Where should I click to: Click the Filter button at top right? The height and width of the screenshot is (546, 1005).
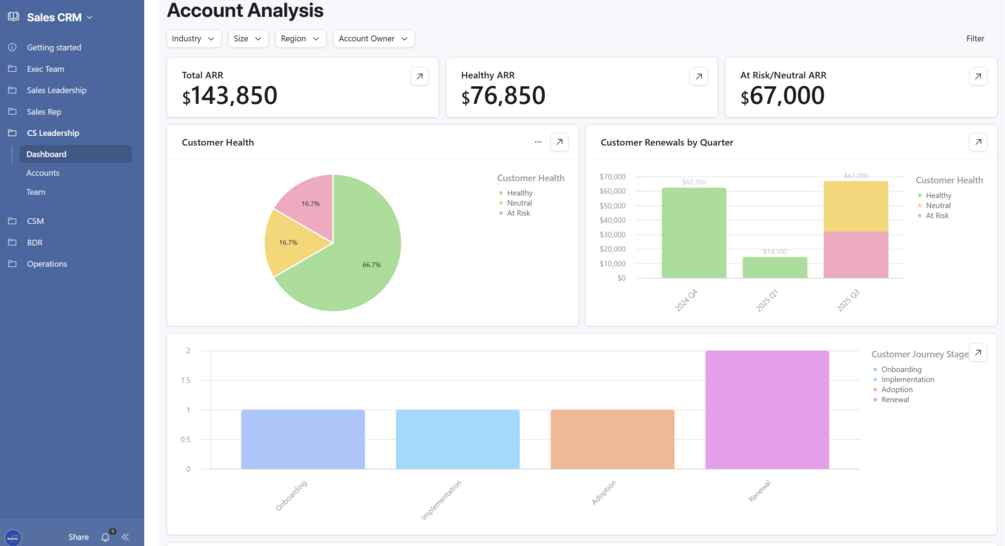[x=975, y=38]
